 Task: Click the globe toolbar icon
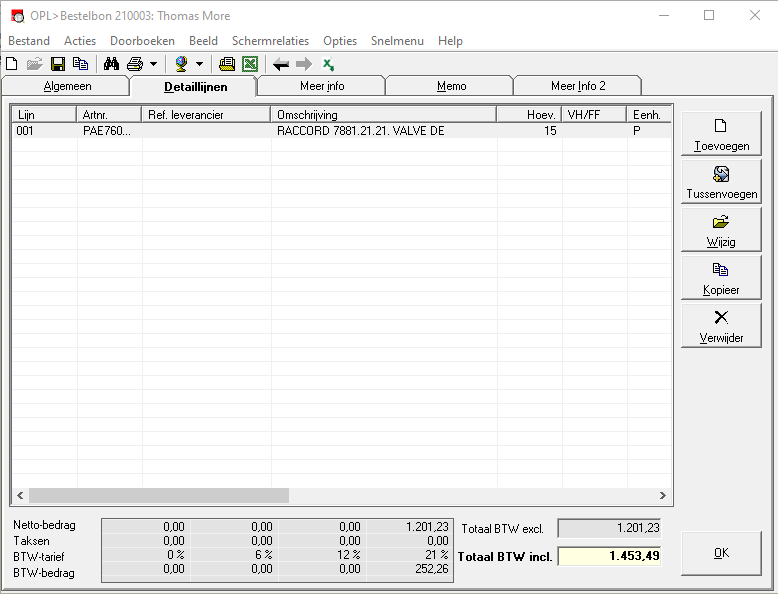click(182, 64)
